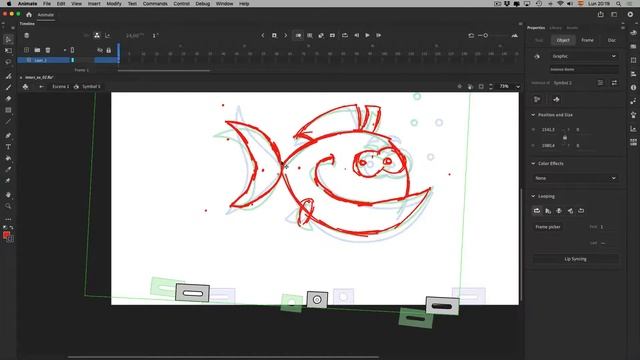Select the Hand tool
This screenshot has width=640, height=360.
pos(8,195)
